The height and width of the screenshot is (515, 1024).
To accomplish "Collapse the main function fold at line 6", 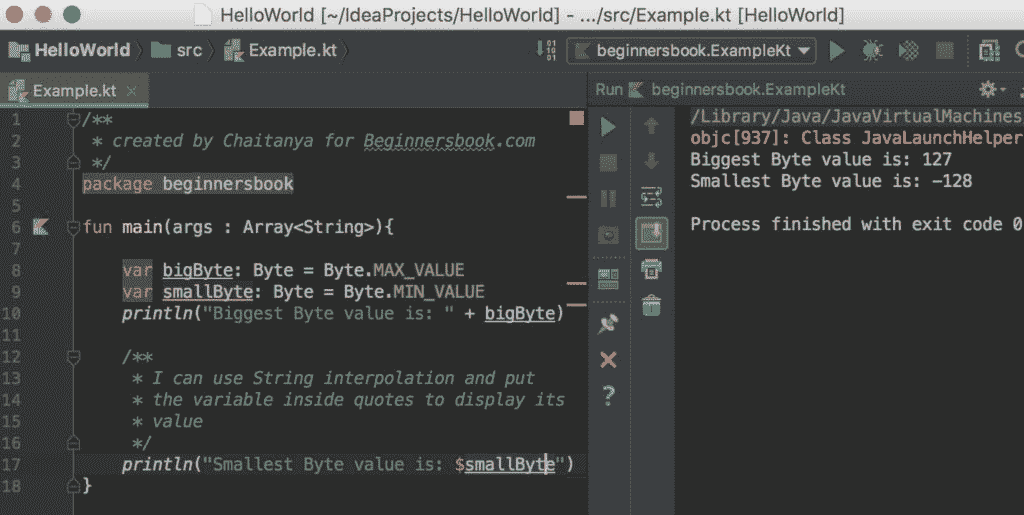I will [x=73, y=227].
